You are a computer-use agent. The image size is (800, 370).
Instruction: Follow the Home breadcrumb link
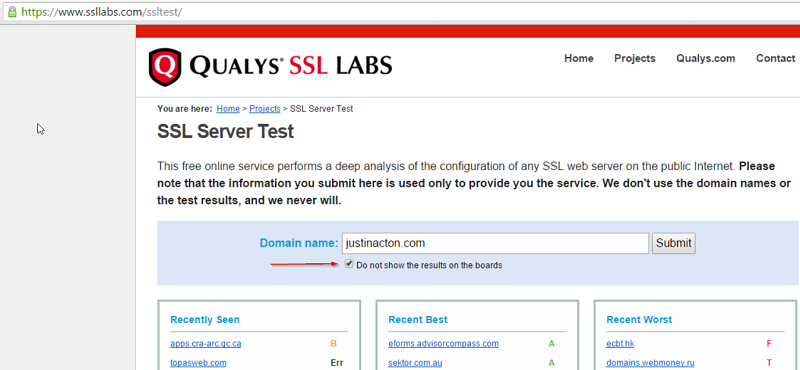[228, 109]
